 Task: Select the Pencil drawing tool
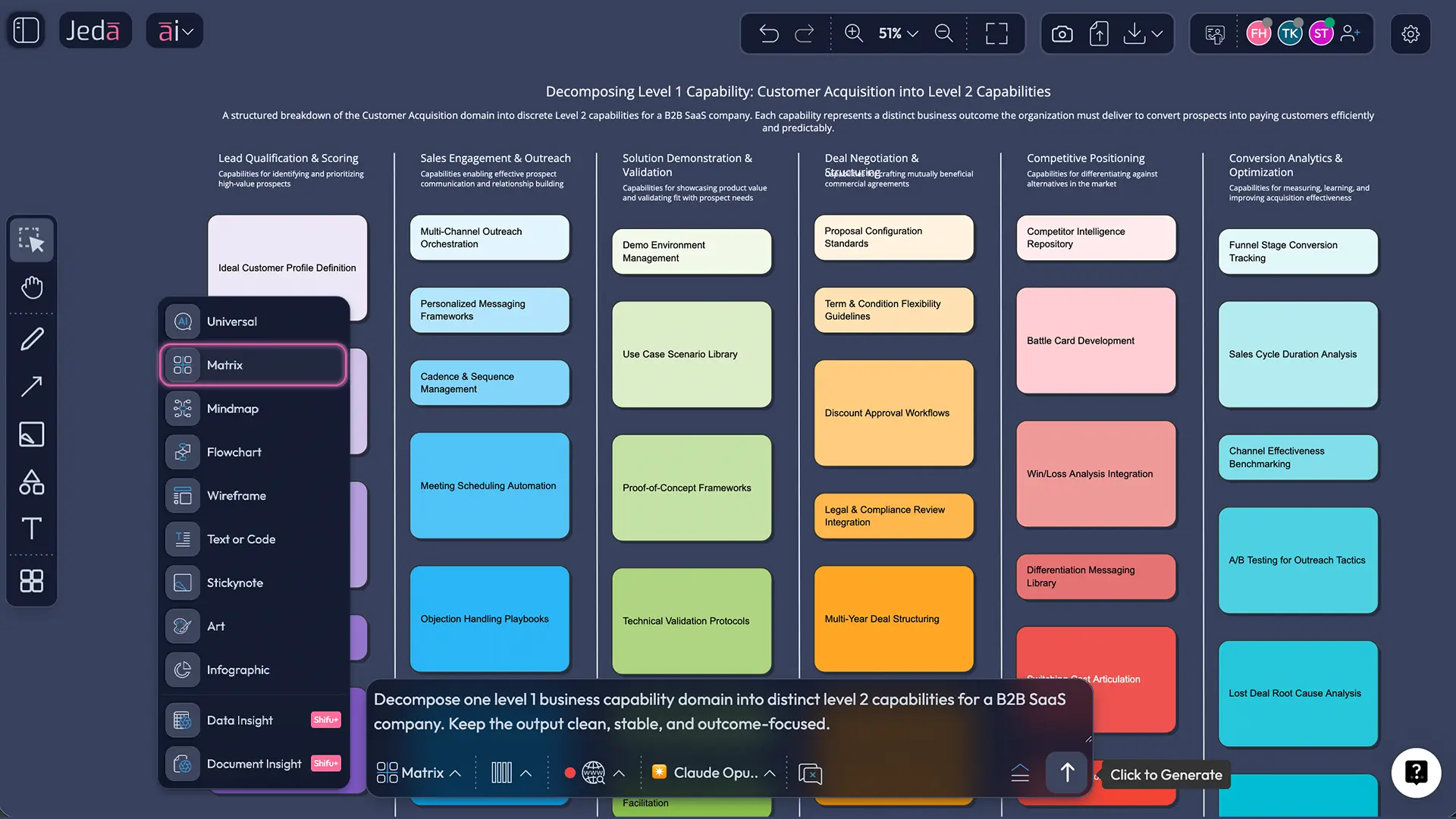click(31, 339)
